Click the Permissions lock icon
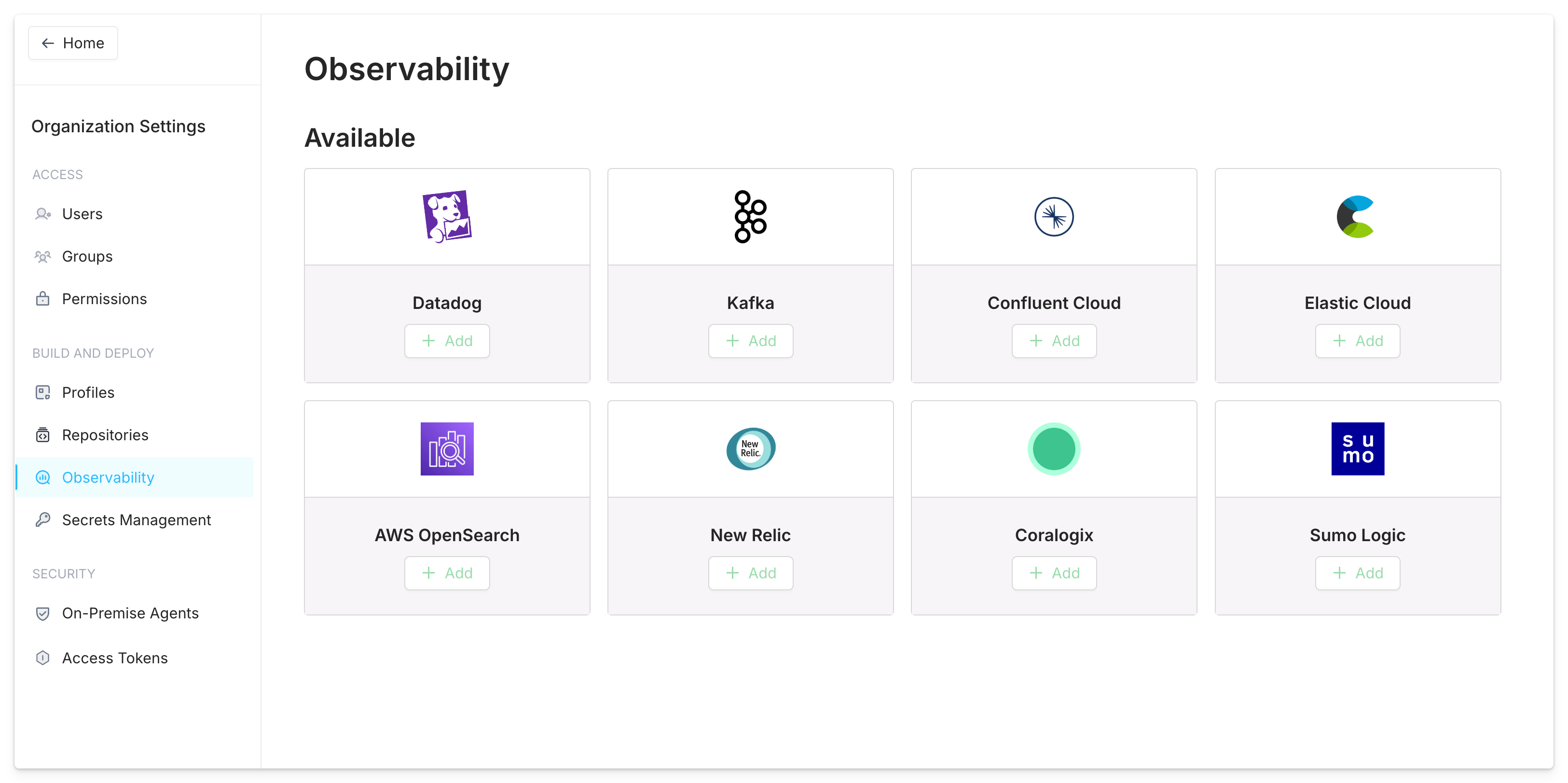The width and height of the screenshot is (1568, 783). (x=42, y=298)
